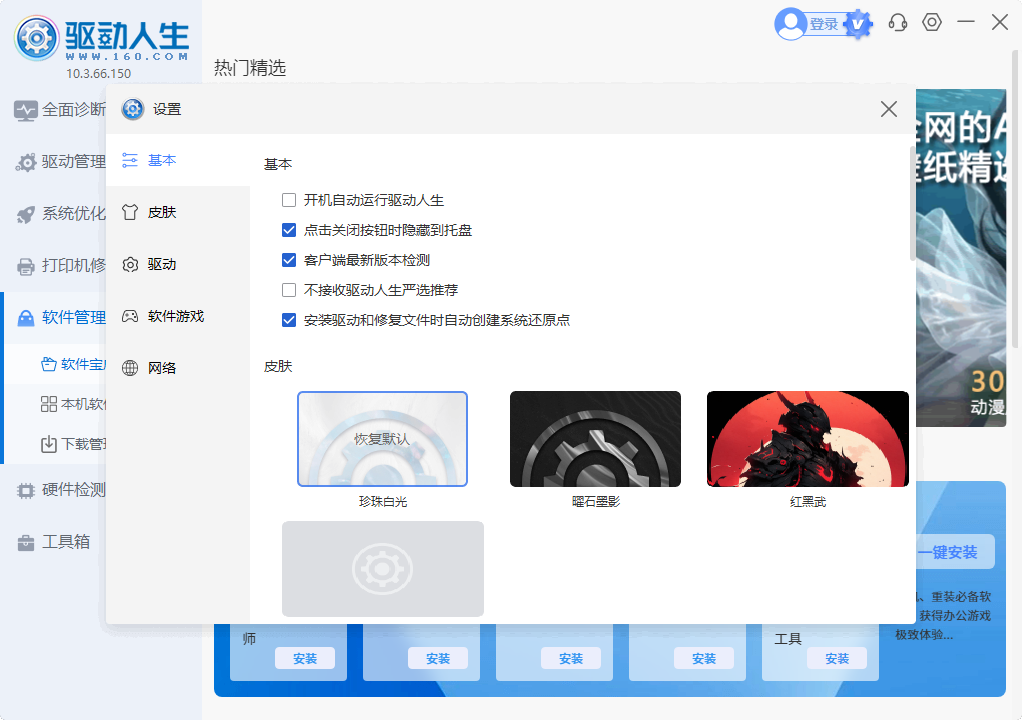Screen dimensions: 1022x720
Task: Click the 一键安装 button
Action: tap(954, 552)
